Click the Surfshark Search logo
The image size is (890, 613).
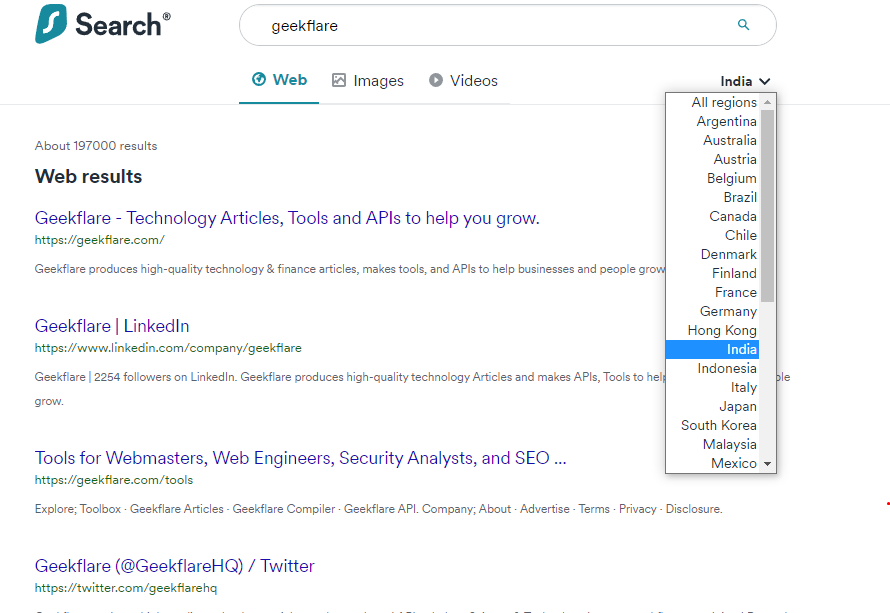click(x=103, y=25)
